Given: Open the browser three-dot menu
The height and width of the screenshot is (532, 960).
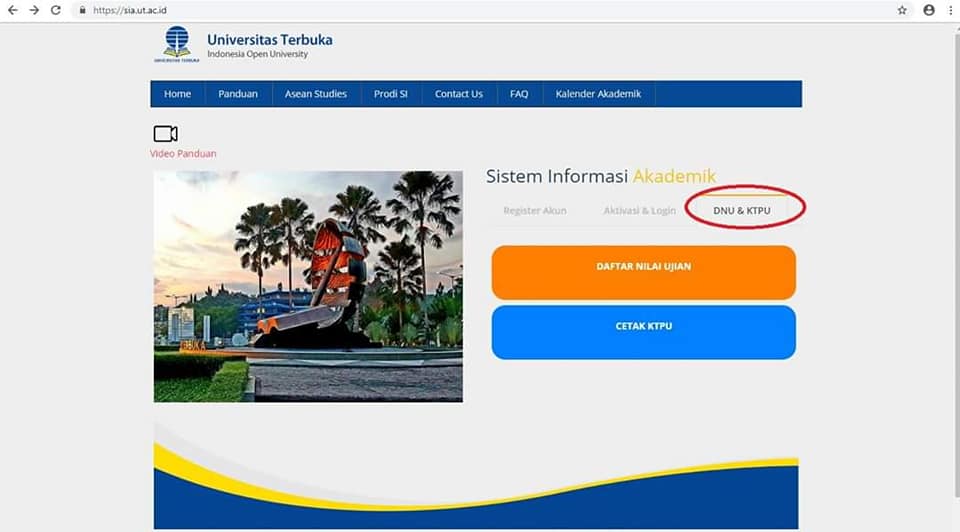Looking at the screenshot, I should coord(951,10).
